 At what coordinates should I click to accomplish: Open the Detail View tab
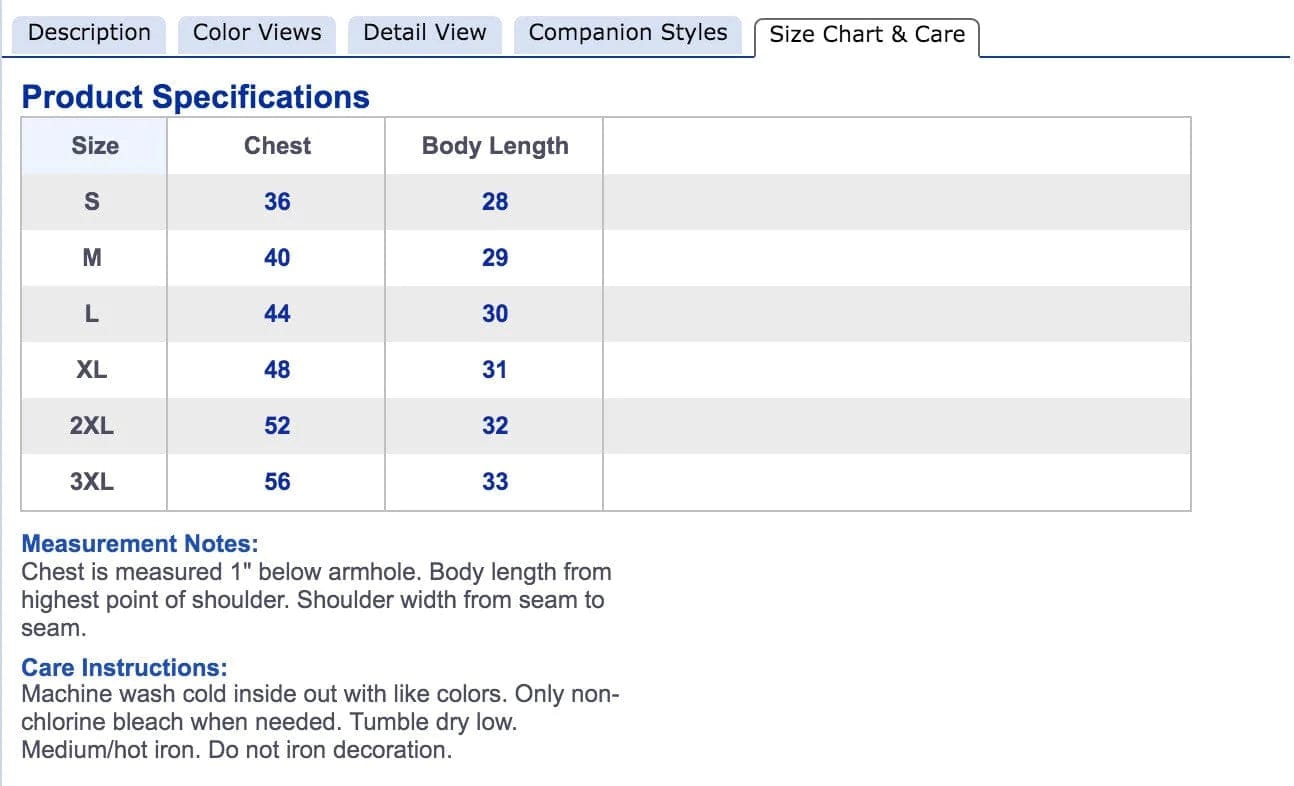click(x=424, y=33)
